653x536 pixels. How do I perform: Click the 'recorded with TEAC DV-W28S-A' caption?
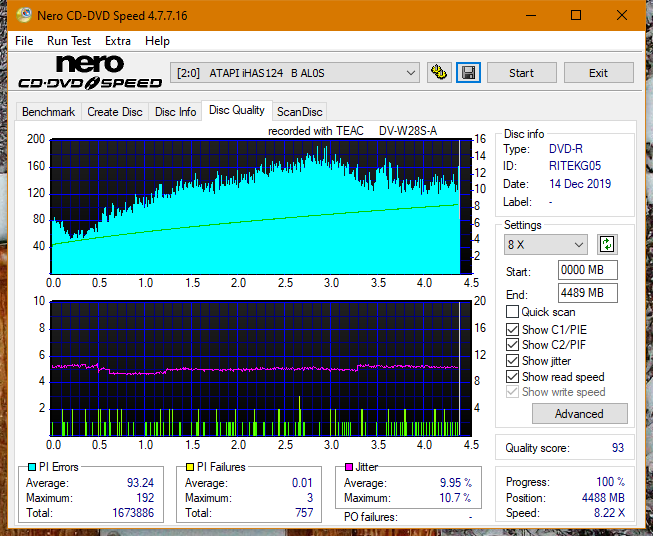(352, 131)
